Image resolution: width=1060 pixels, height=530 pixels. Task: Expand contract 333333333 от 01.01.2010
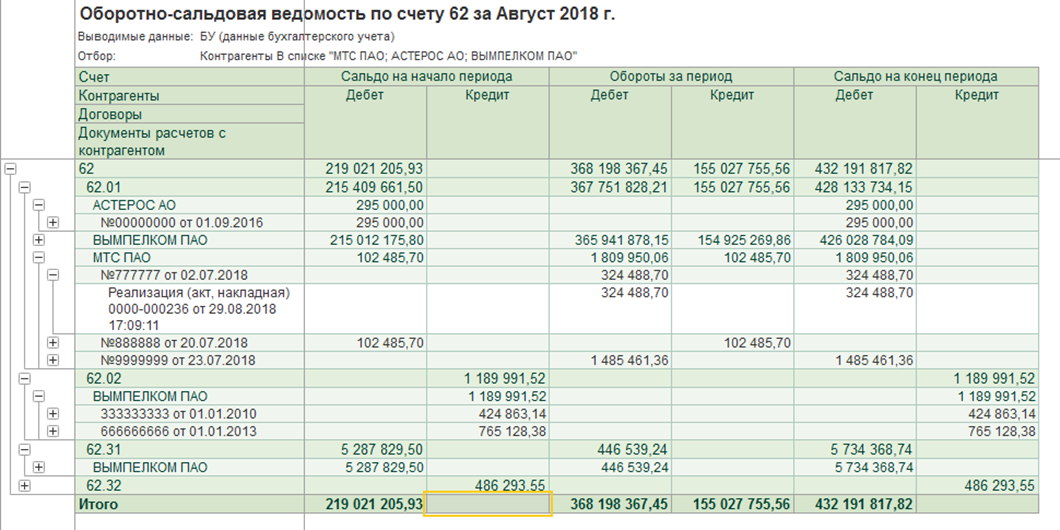pos(53,414)
